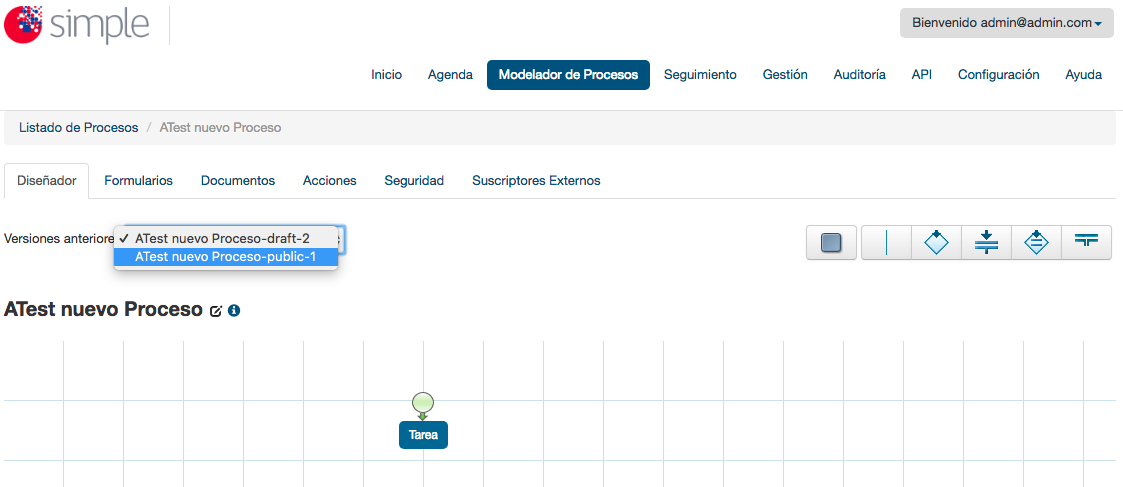Go to Seguimiento menu item

coord(700,74)
